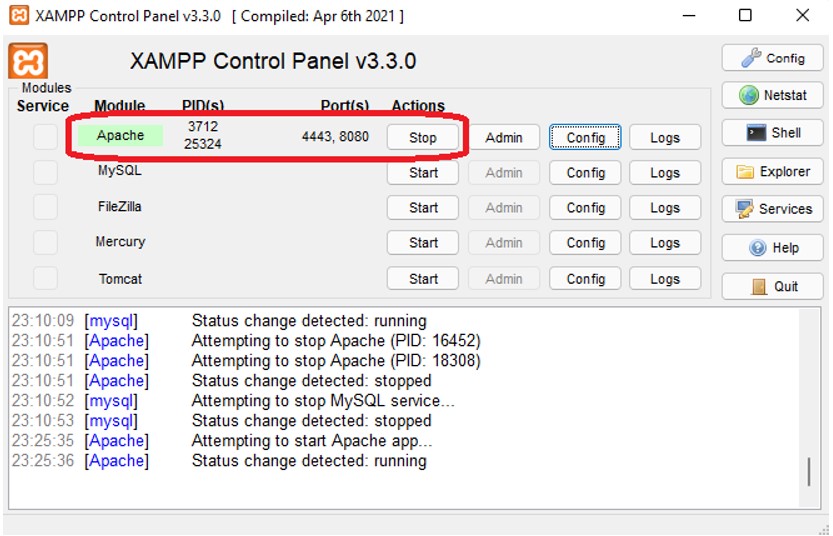The image size is (833, 536).
Task: Open Explorer via the folder icon
Action: point(772,172)
